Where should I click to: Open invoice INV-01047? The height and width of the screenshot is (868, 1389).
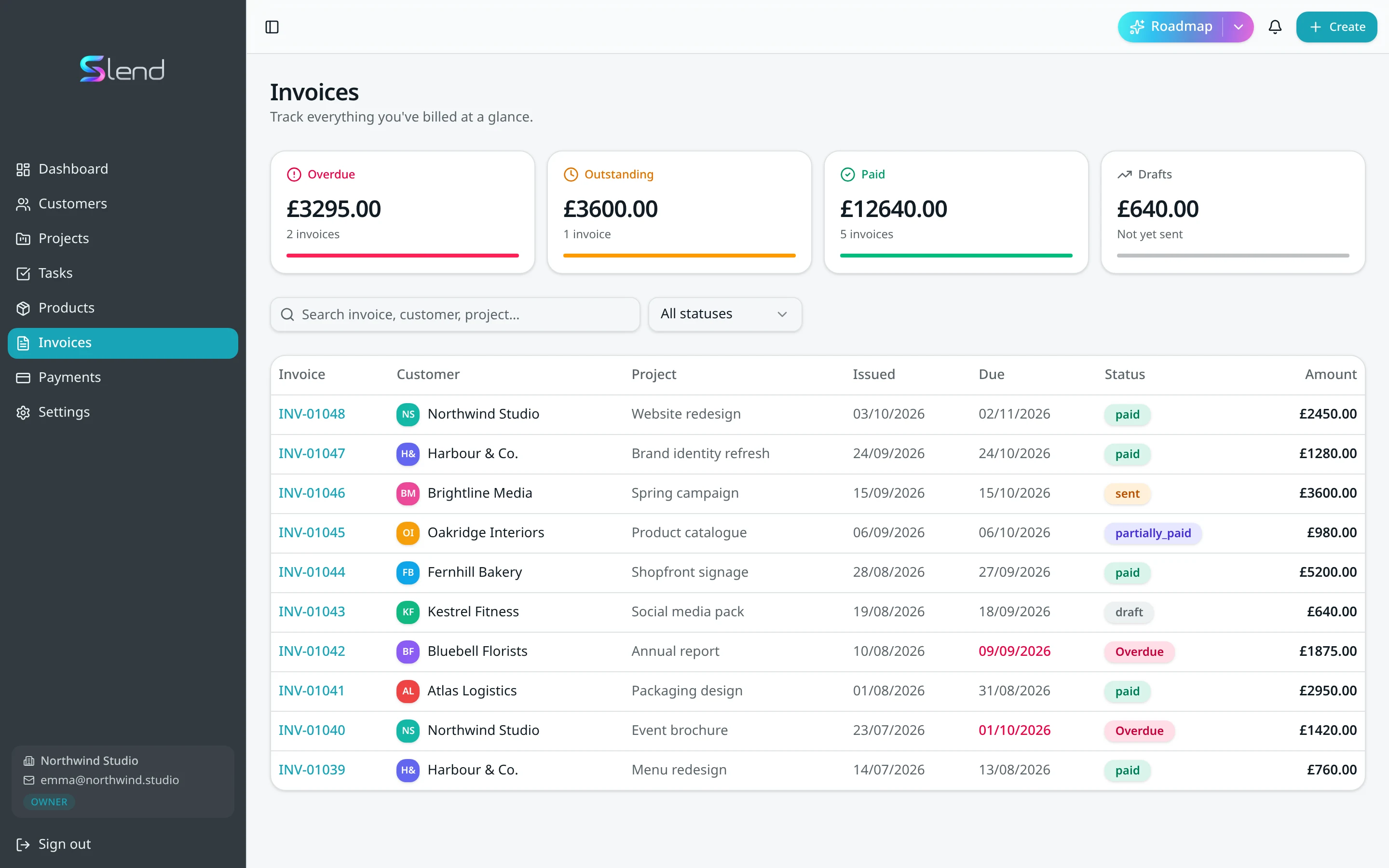coord(312,453)
